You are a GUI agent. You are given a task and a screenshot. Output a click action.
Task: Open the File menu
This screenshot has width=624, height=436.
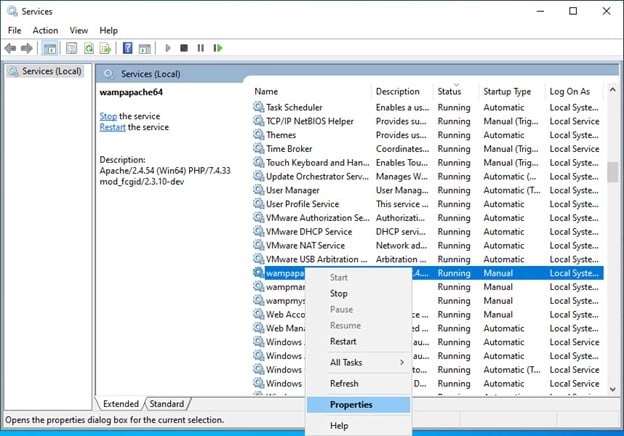[15, 30]
